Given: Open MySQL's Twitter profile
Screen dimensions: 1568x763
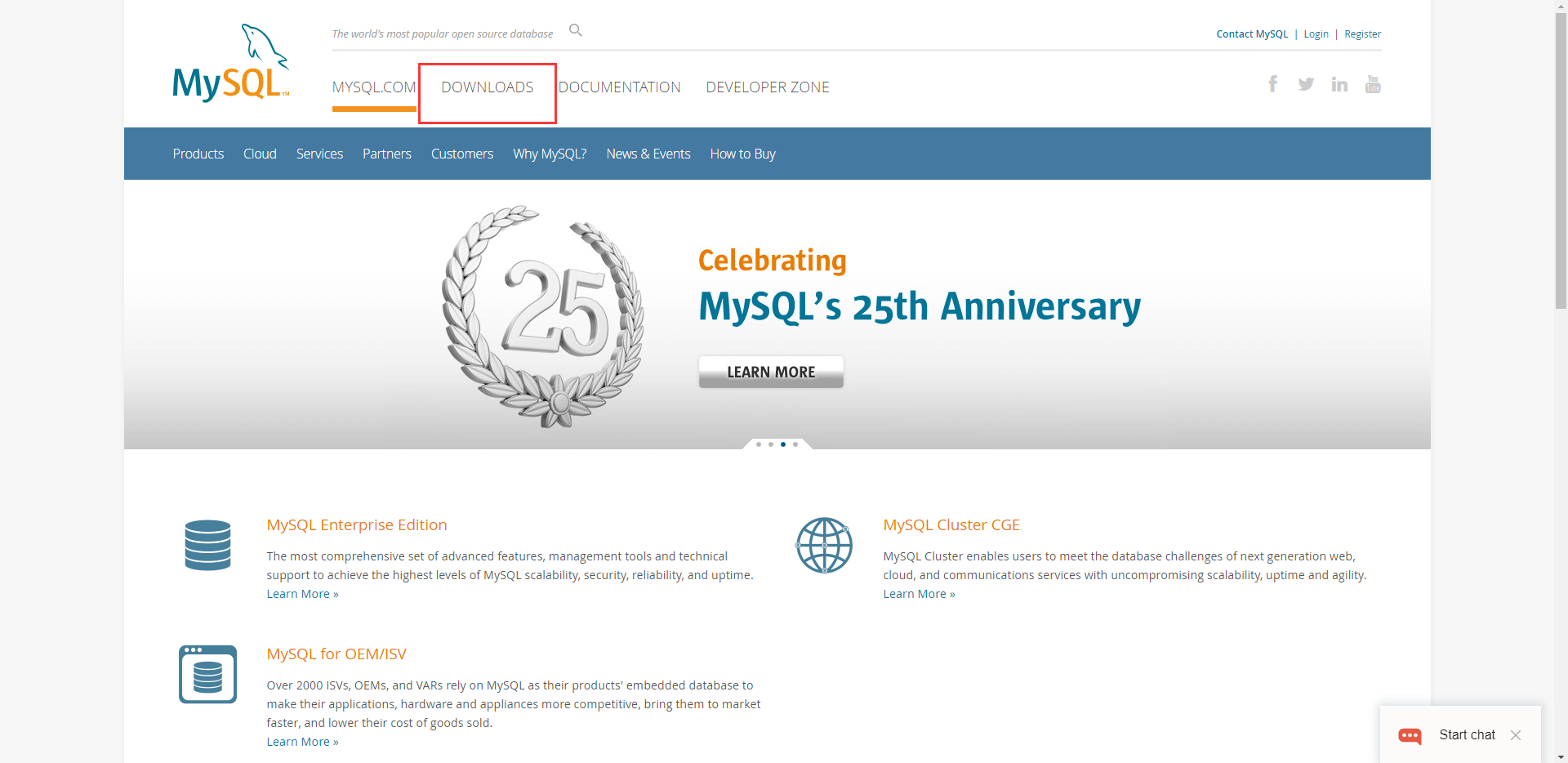Looking at the screenshot, I should coord(1305,83).
